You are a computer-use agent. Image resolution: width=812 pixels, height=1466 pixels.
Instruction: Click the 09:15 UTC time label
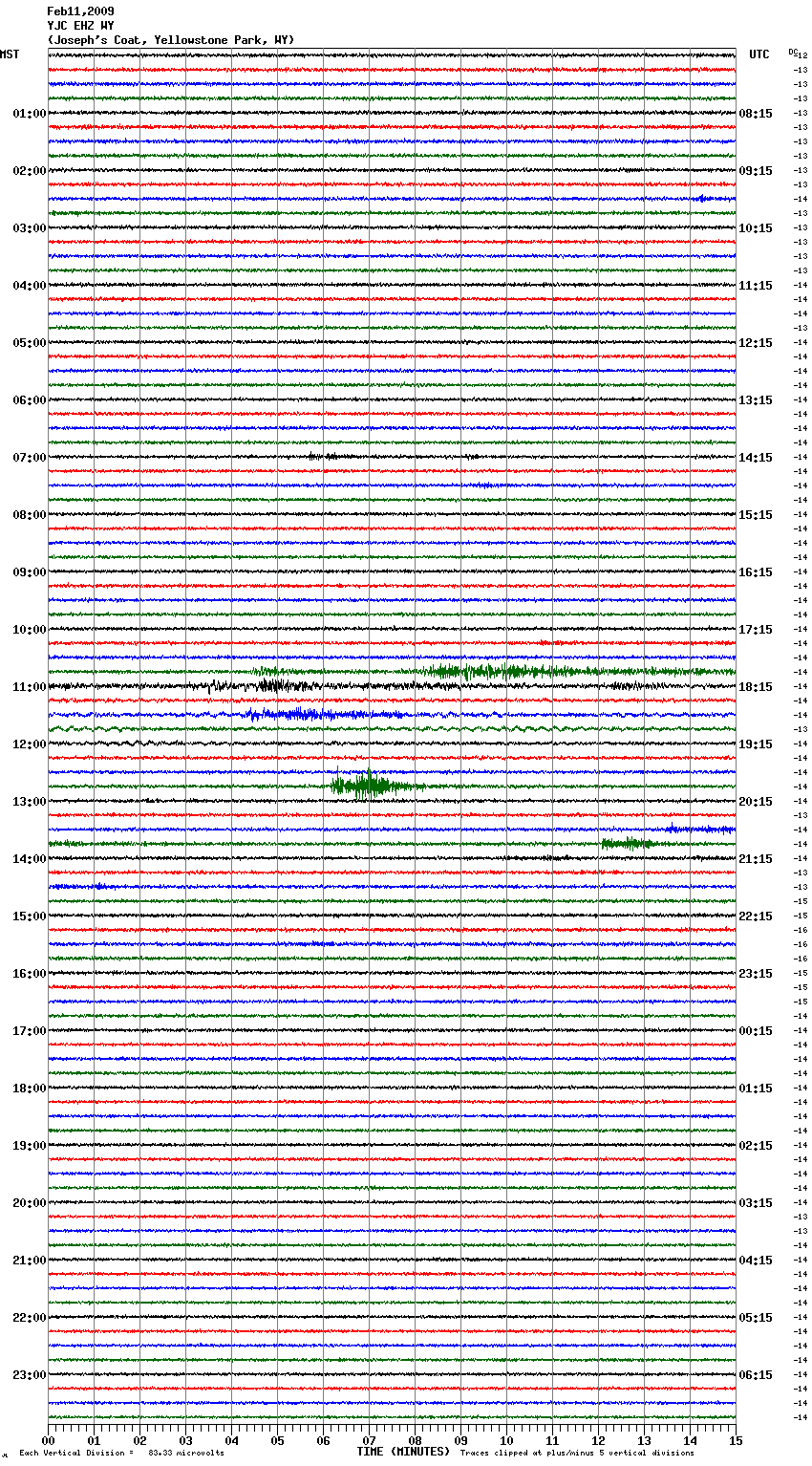click(x=756, y=171)
